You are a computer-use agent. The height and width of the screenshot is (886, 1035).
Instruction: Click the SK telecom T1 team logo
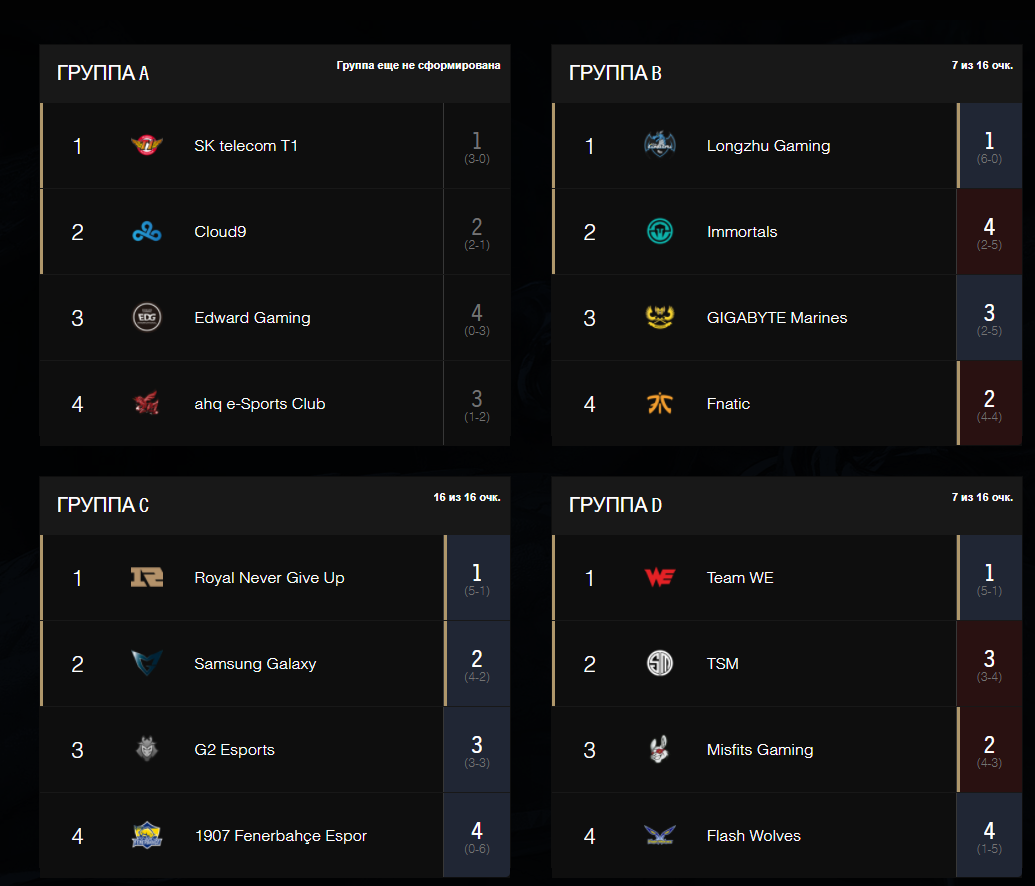pyautogui.click(x=147, y=145)
